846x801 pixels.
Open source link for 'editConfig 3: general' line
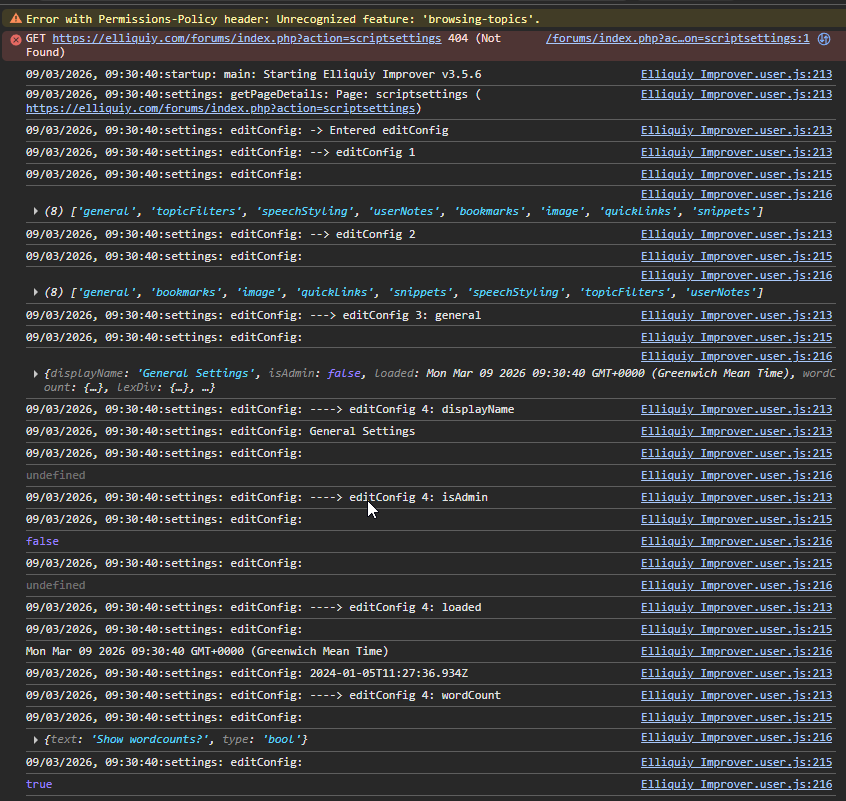coord(736,315)
